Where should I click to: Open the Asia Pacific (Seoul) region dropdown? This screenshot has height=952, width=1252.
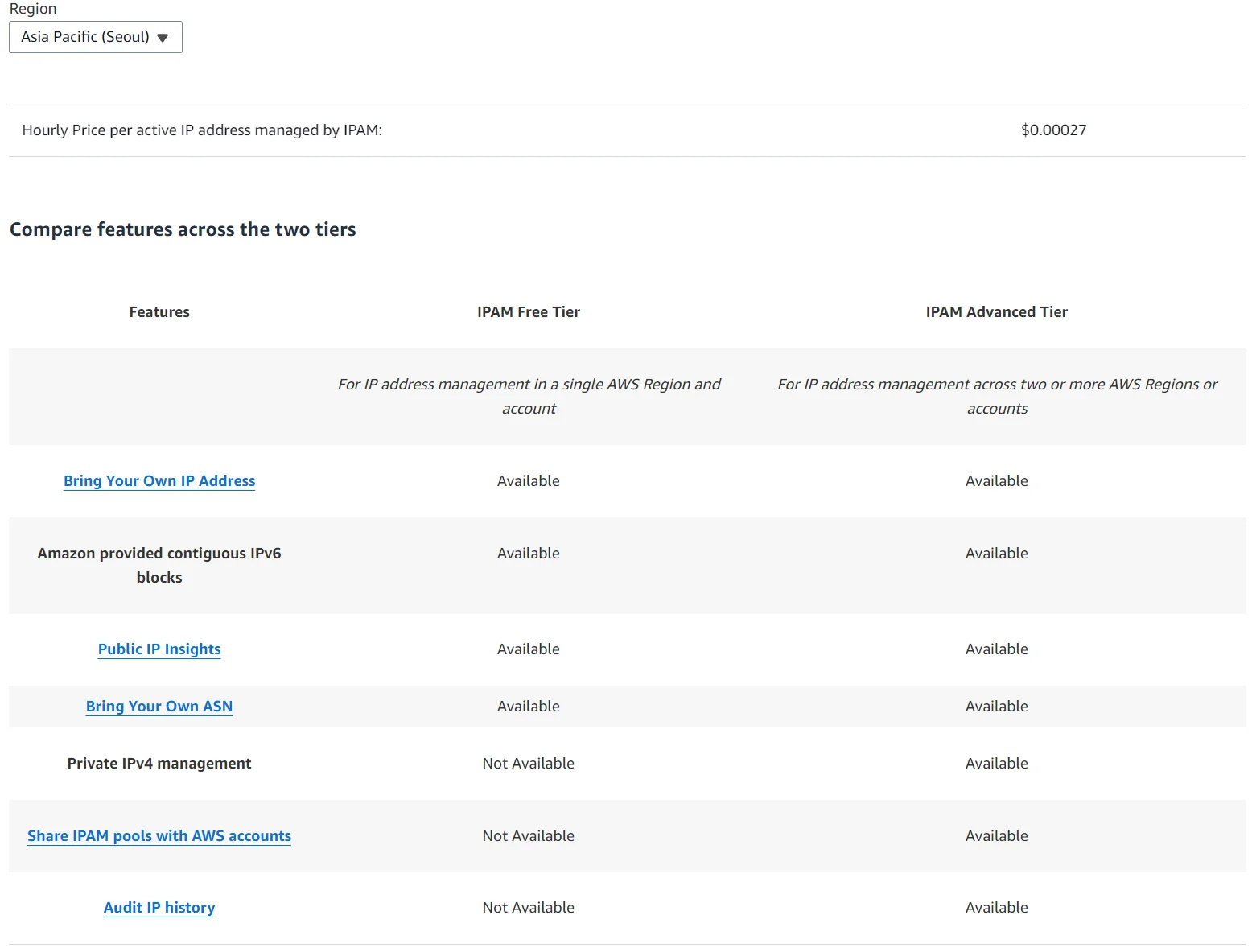(x=95, y=37)
